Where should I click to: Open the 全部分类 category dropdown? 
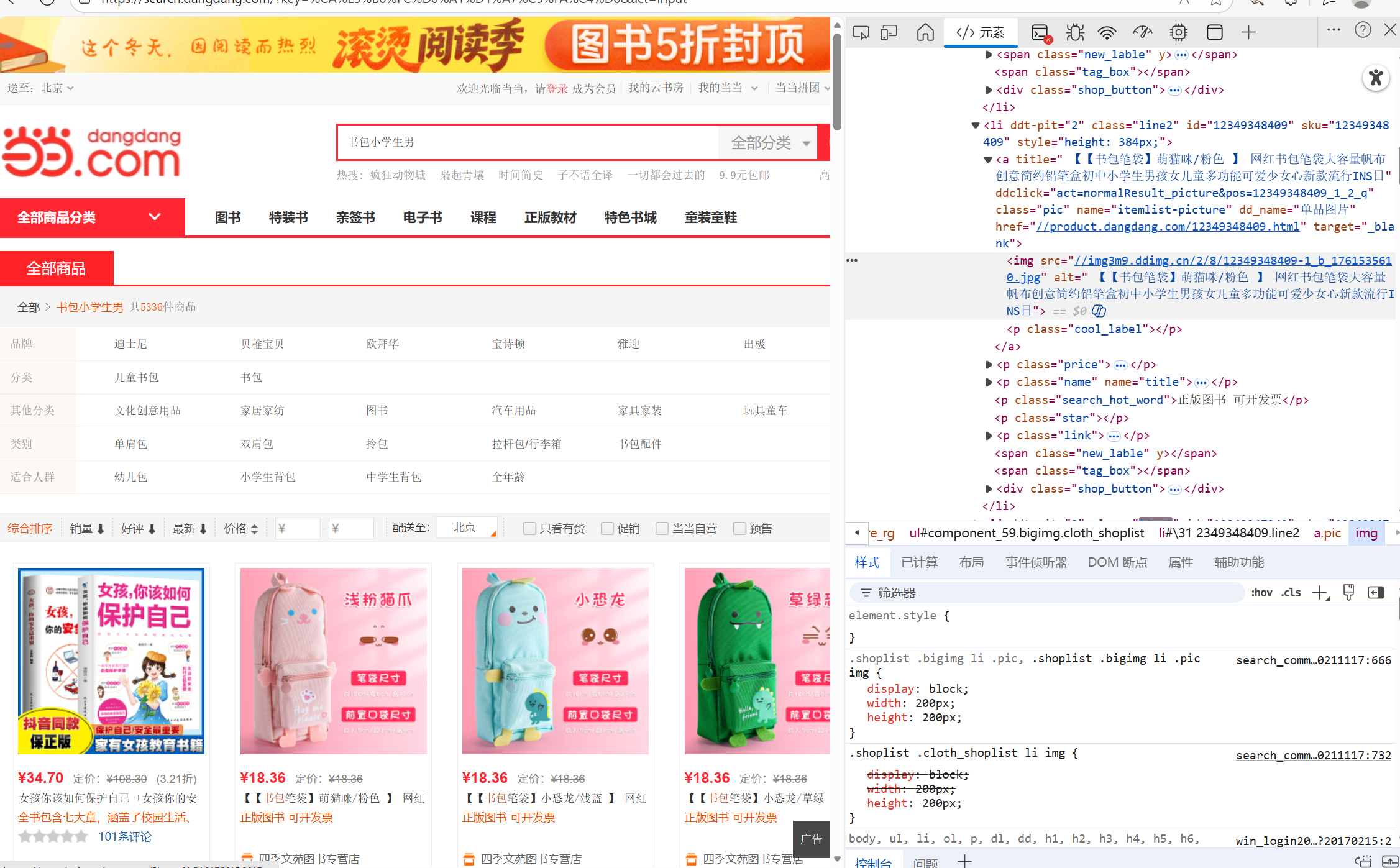pyautogui.click(x=769, y=142)
